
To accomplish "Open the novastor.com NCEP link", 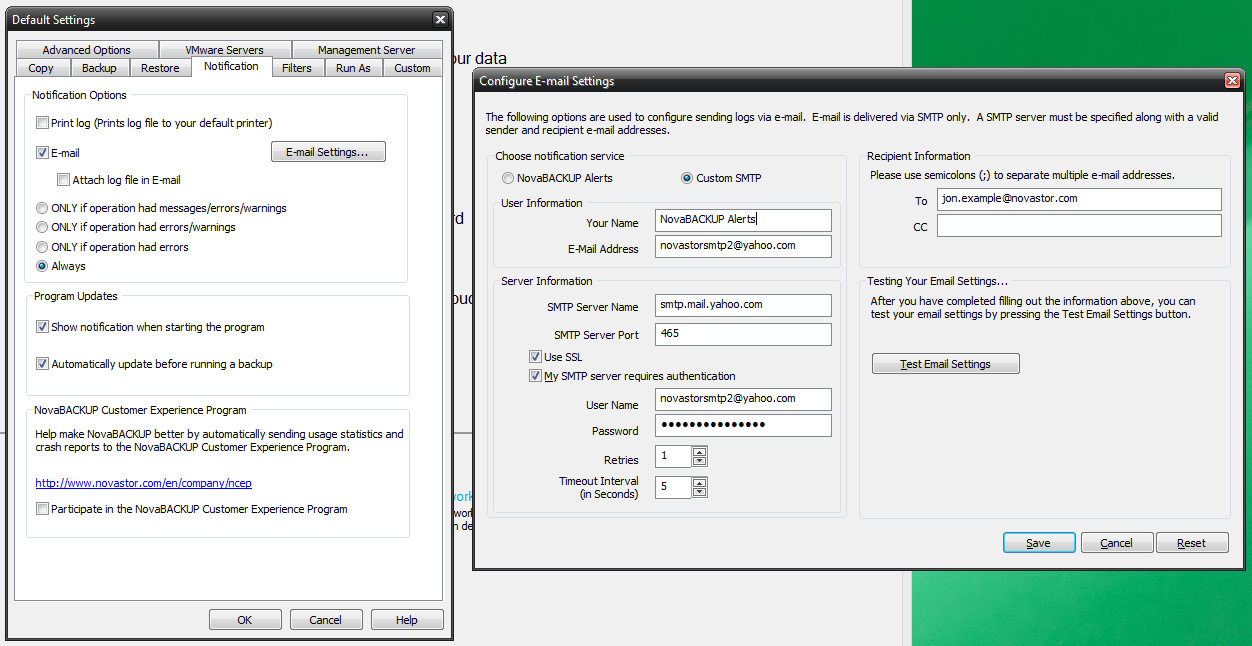I will (144, 483).
